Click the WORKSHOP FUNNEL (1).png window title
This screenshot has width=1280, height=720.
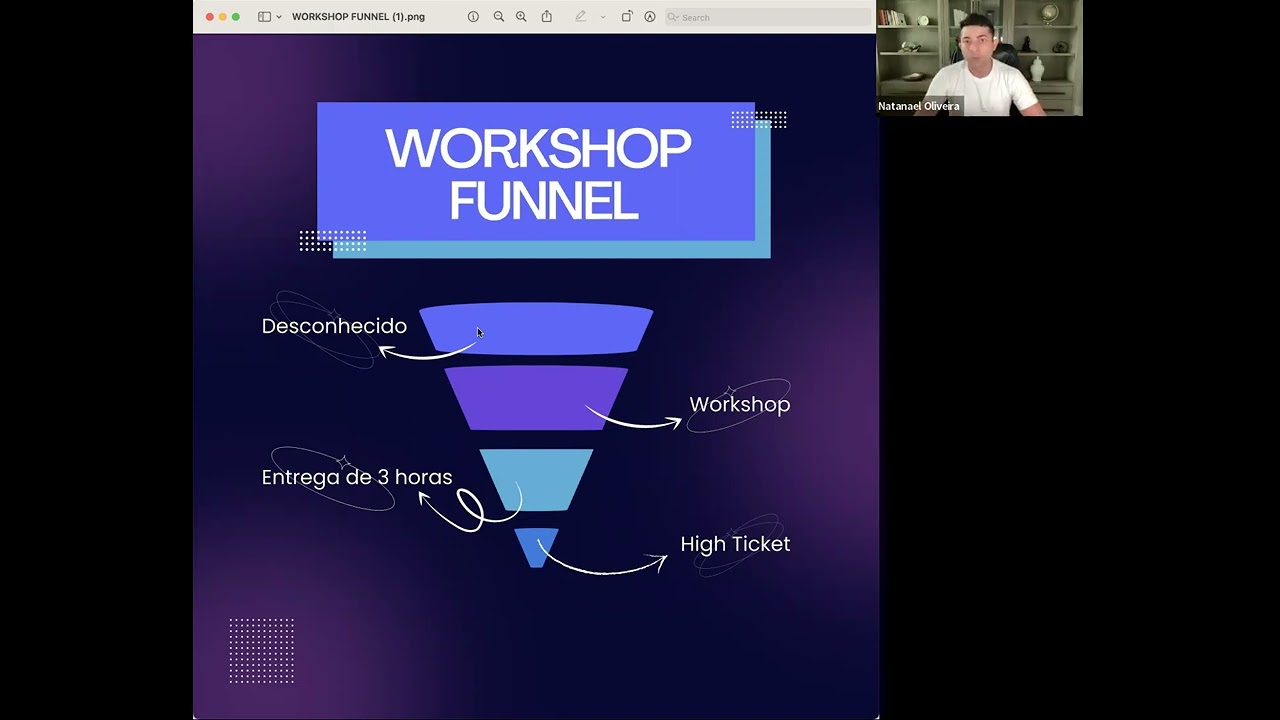coord(358,17)
